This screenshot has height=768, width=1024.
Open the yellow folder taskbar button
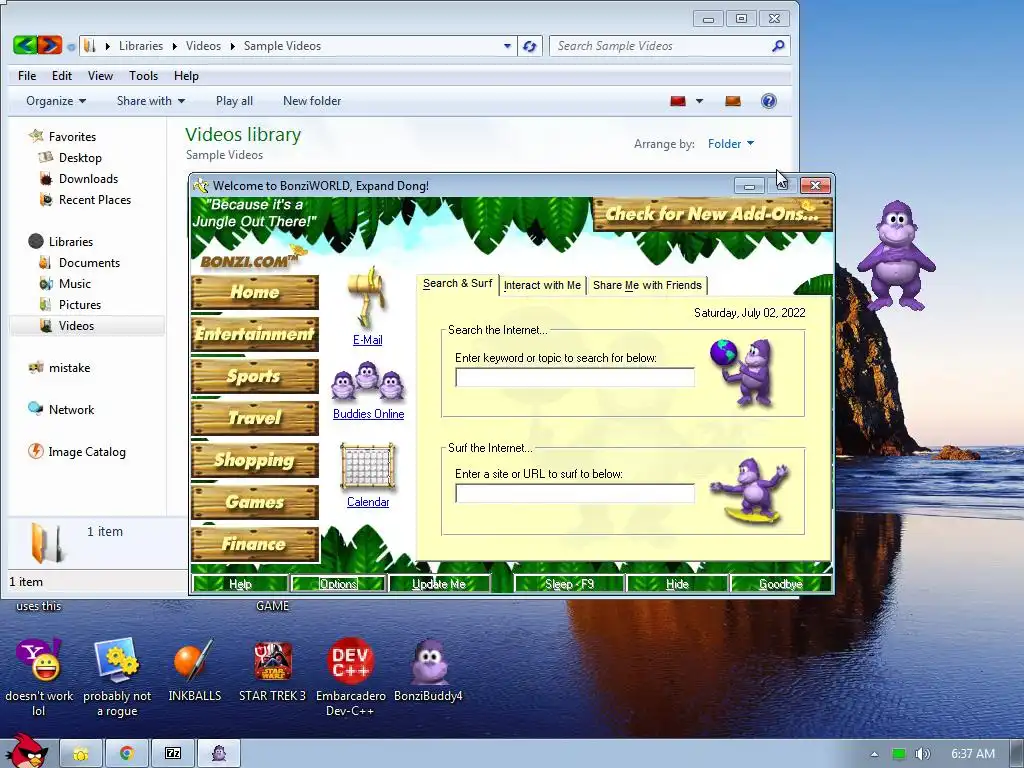tap(81, 754)
